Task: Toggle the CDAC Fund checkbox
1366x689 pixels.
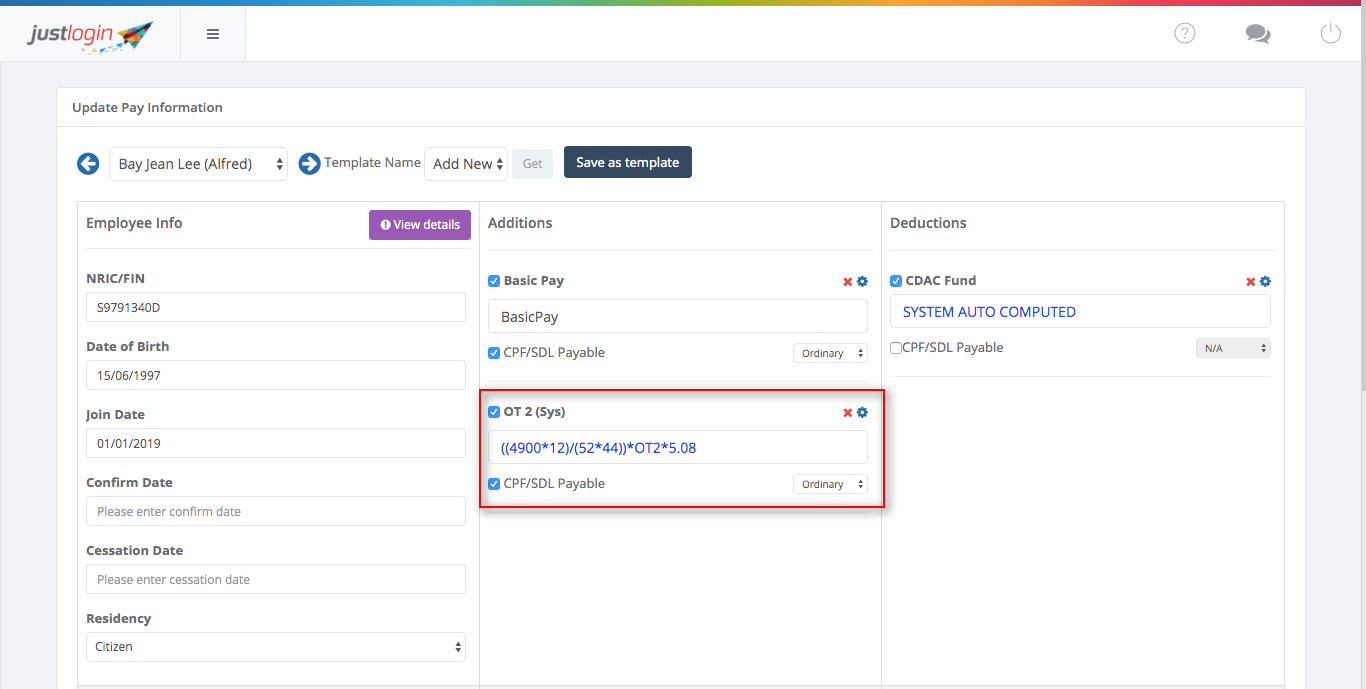Action: pos(896,281)
